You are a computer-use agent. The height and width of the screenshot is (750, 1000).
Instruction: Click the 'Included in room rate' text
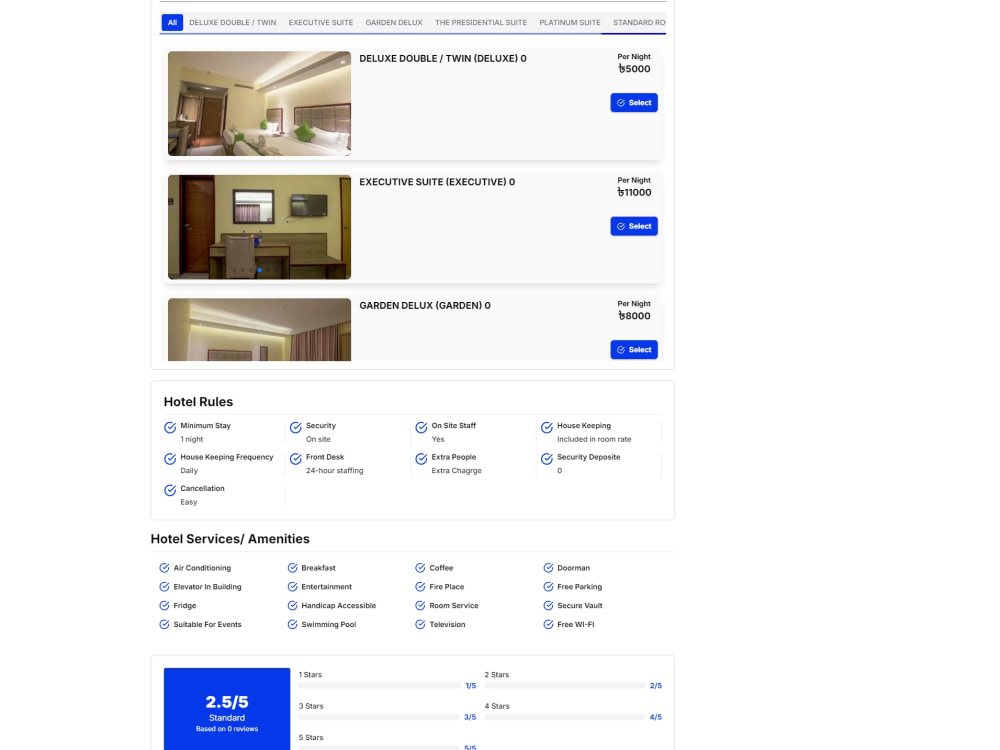pos(594,439)
